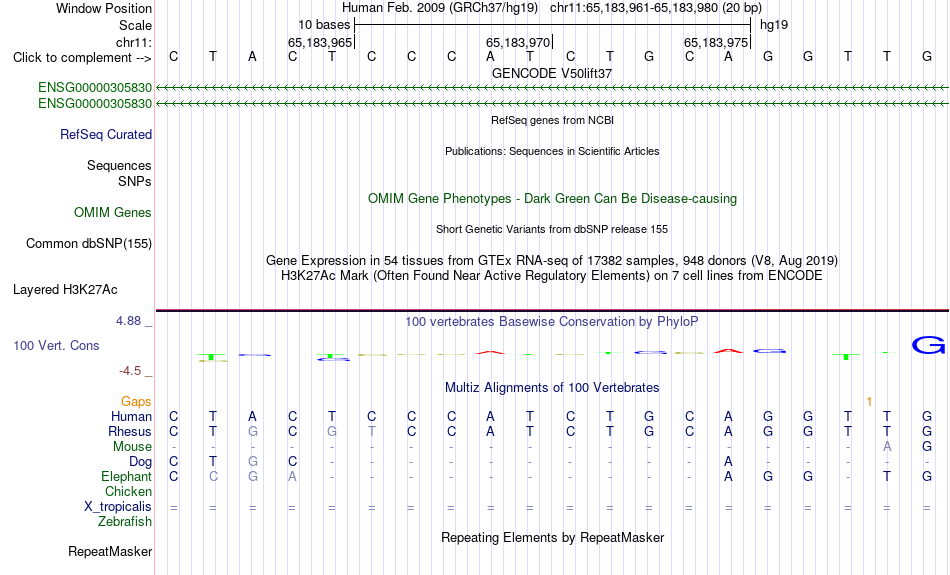Open the upper ENSG00000305830 gene label
This screenshot has width=950, height=575.
[95, 88]
